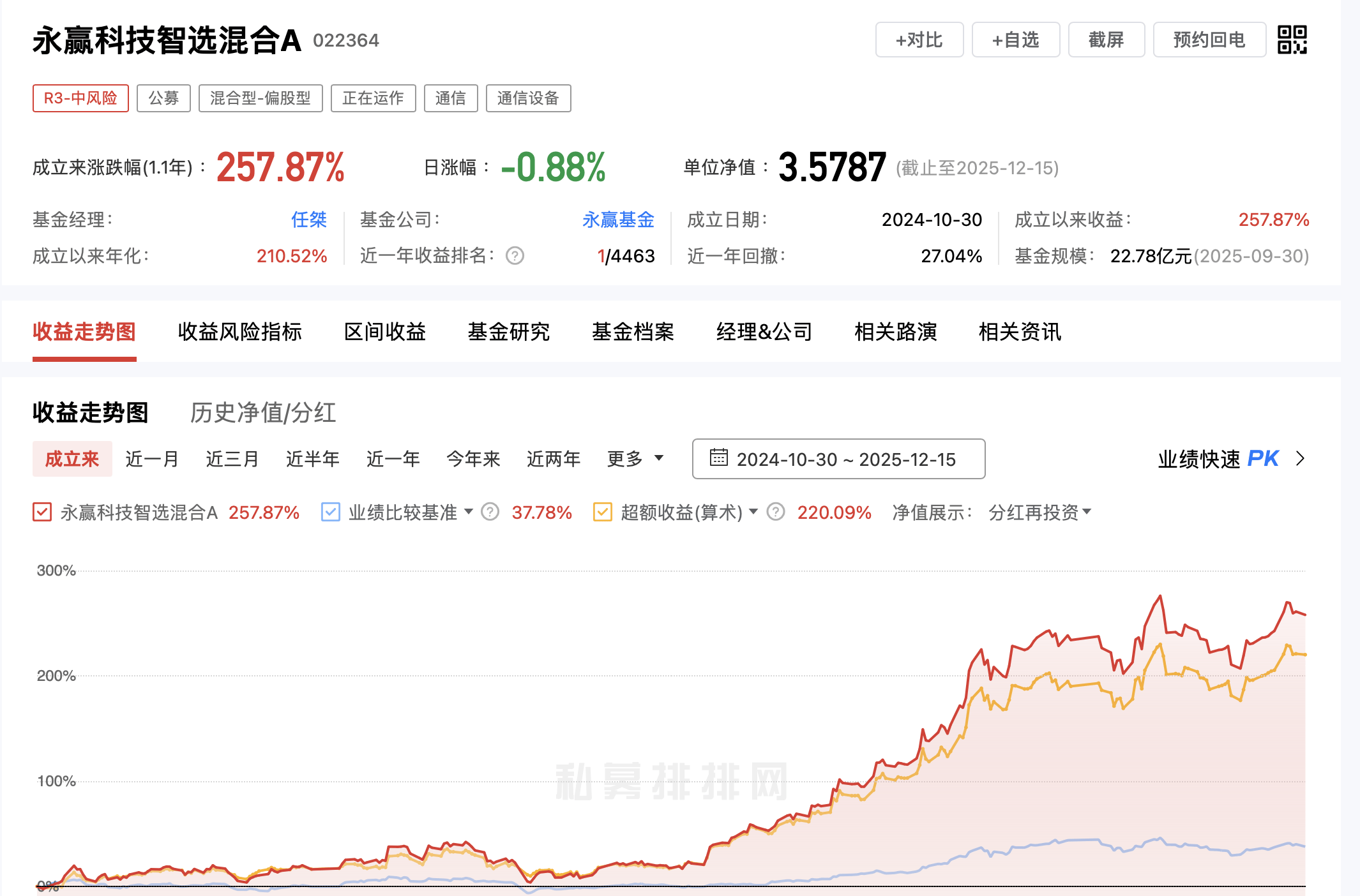This screenshot has height=896, width=1360.
Task: Expand 超额收益(算术) dropdown arrow
Action: pyautogui.click(x=753, y=511)
